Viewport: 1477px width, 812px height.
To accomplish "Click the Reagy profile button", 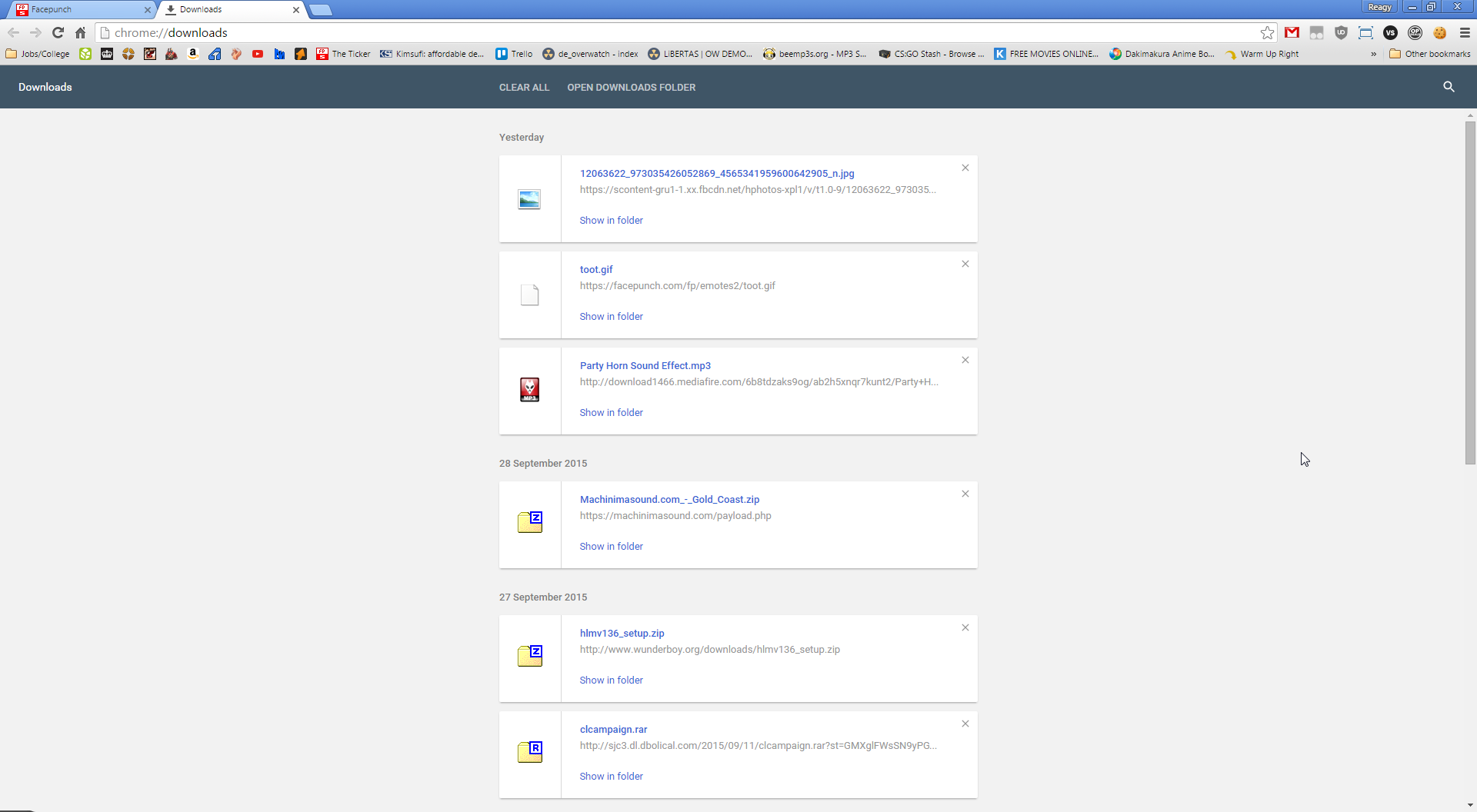I will tap(1379, 7).
